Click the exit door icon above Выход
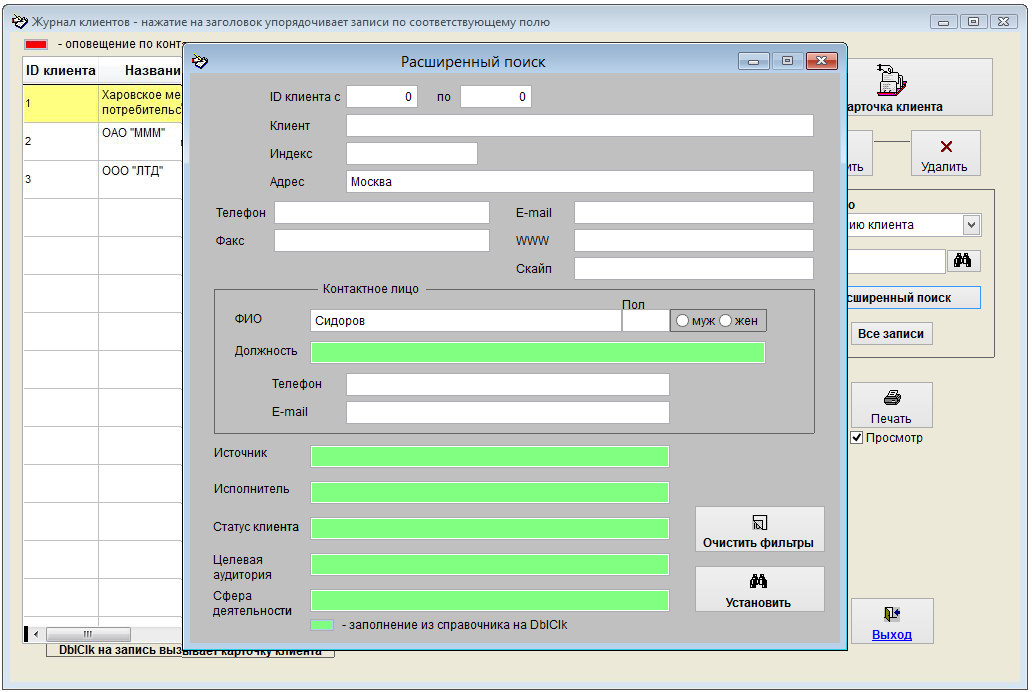Image resolution: width=1032 pixels, height=692 pixels. [x=892, y=614]
